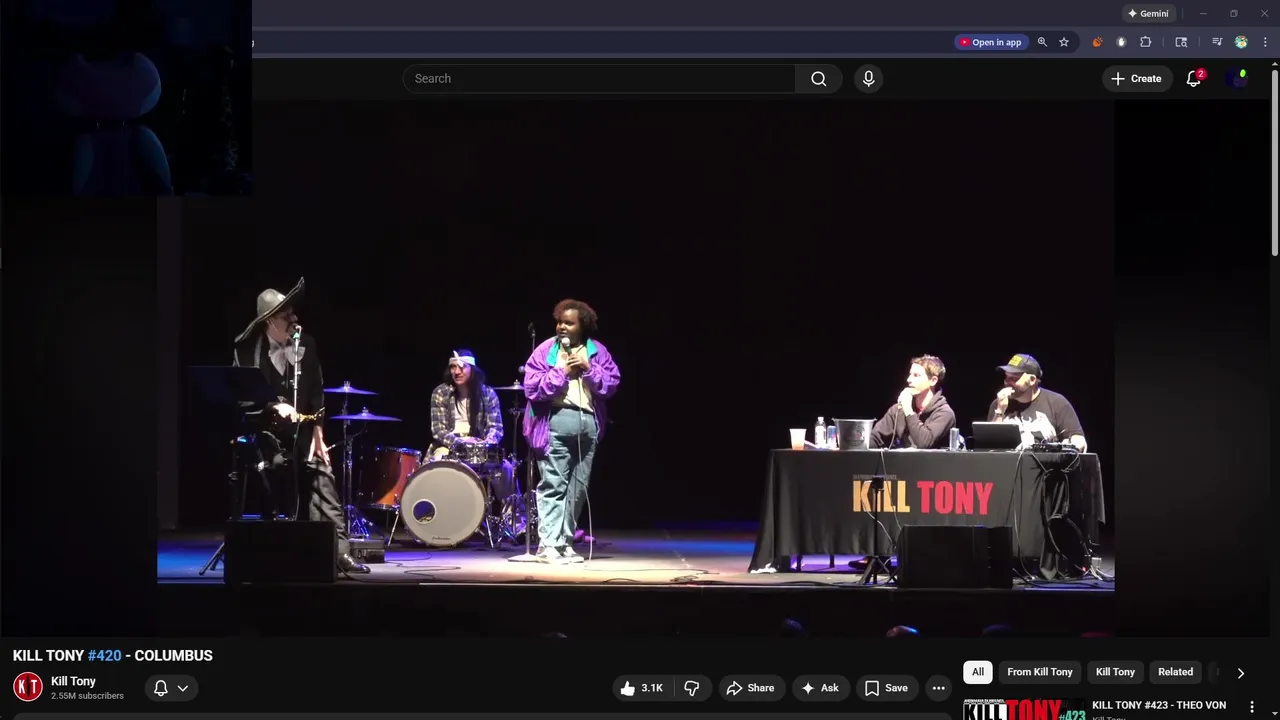Image resolution: width=1280 pixels, height=720 pixels.
Task: Open YouTube notifications bell
Action: coord(1193,78)
